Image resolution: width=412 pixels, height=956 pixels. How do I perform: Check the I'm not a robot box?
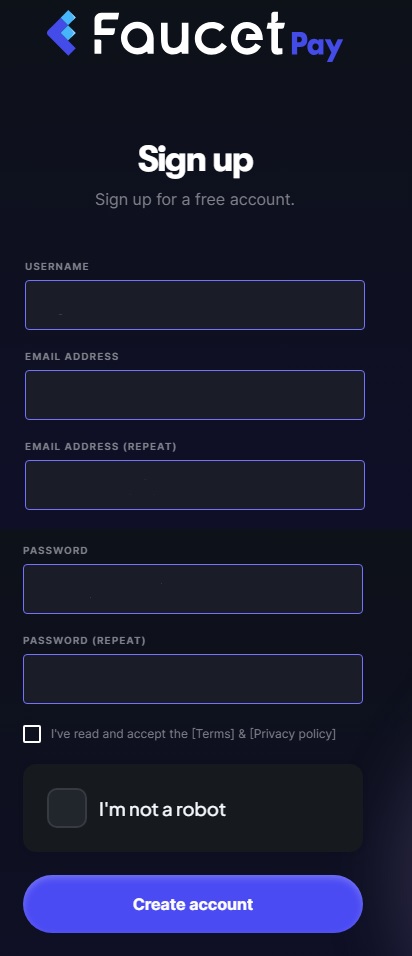click(x=67, y=808)
